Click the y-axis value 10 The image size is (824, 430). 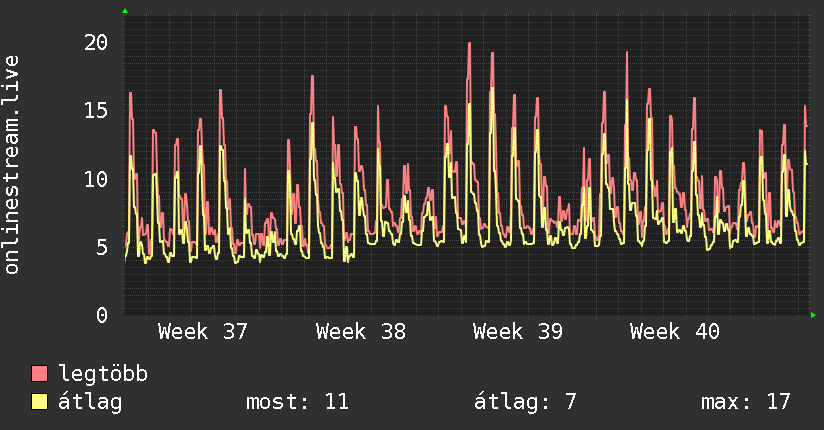96,179
